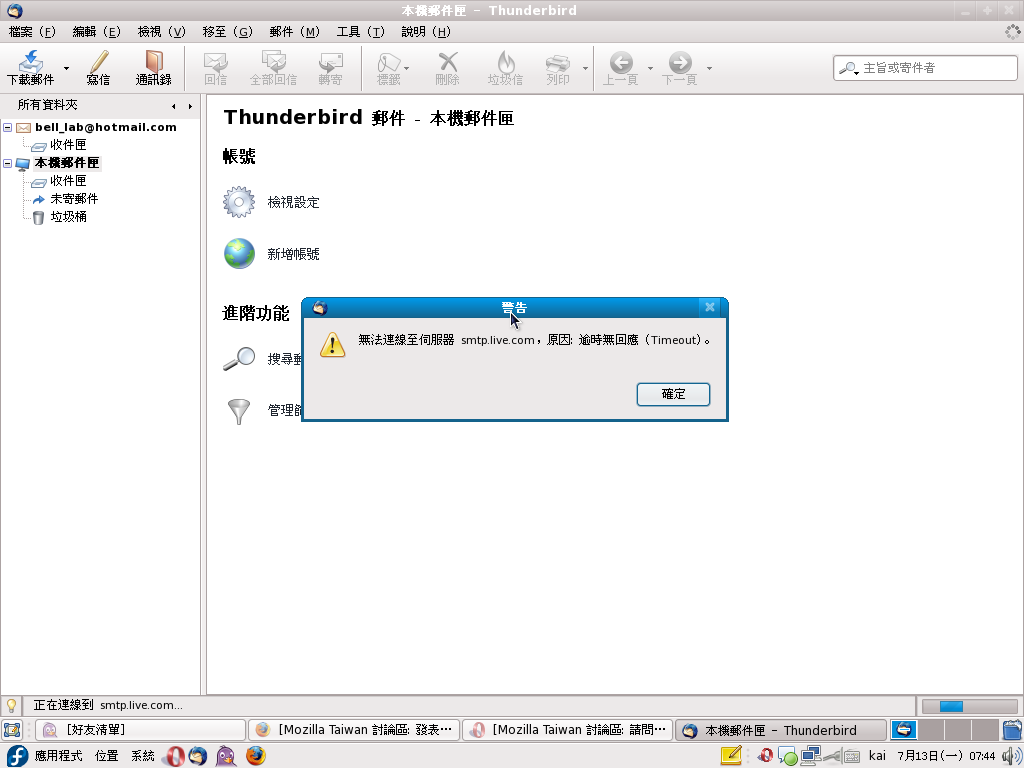Collapse the bell_lab@hotmail.com account tree
Image resolution: width=1024 pixels, height=768 pixels.
coord(7,127)
